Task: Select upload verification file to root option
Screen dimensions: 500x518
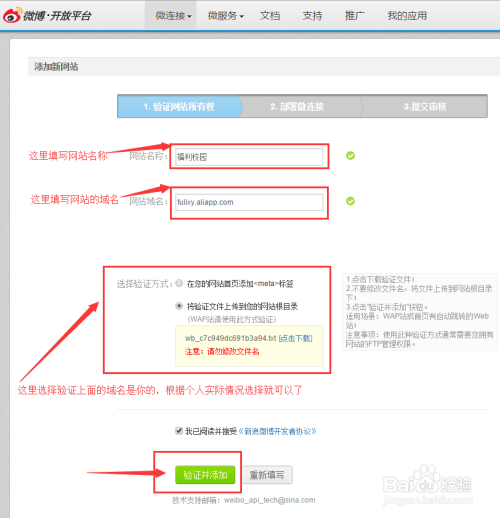Action: coord(179,306)
